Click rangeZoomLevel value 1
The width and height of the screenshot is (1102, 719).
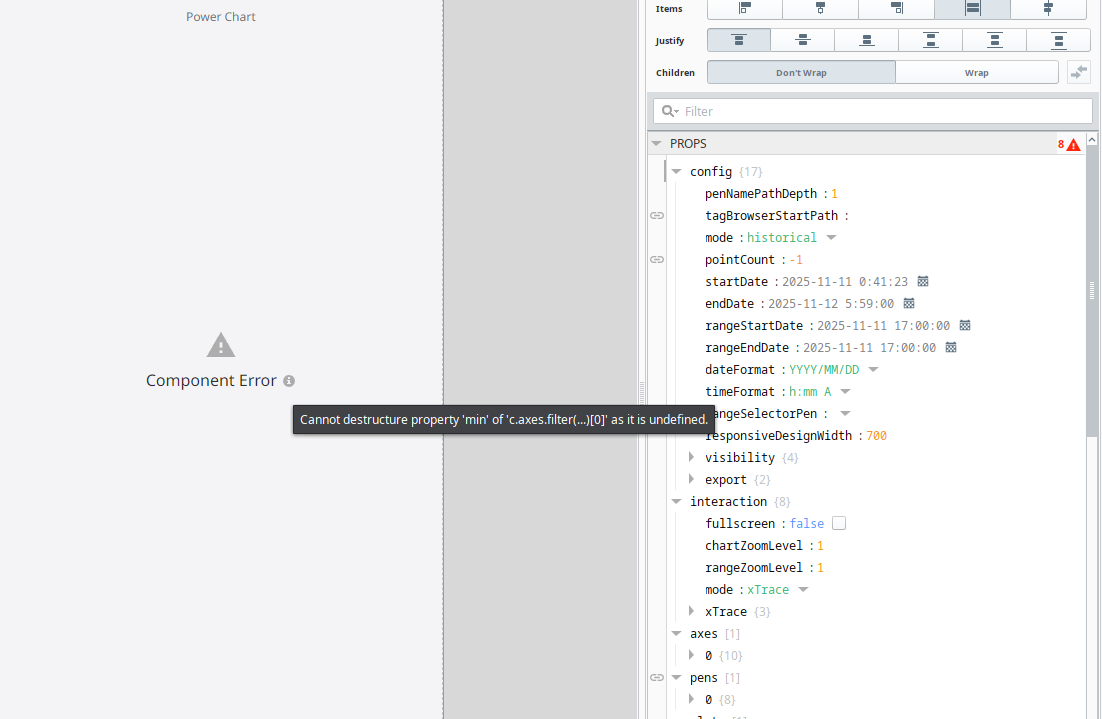point(820,568)
